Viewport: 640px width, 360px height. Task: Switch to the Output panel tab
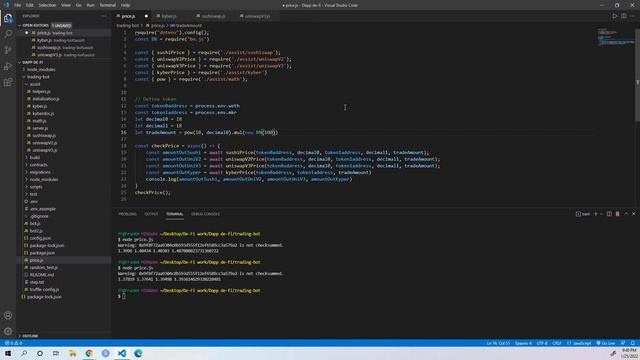click(151, 214)
